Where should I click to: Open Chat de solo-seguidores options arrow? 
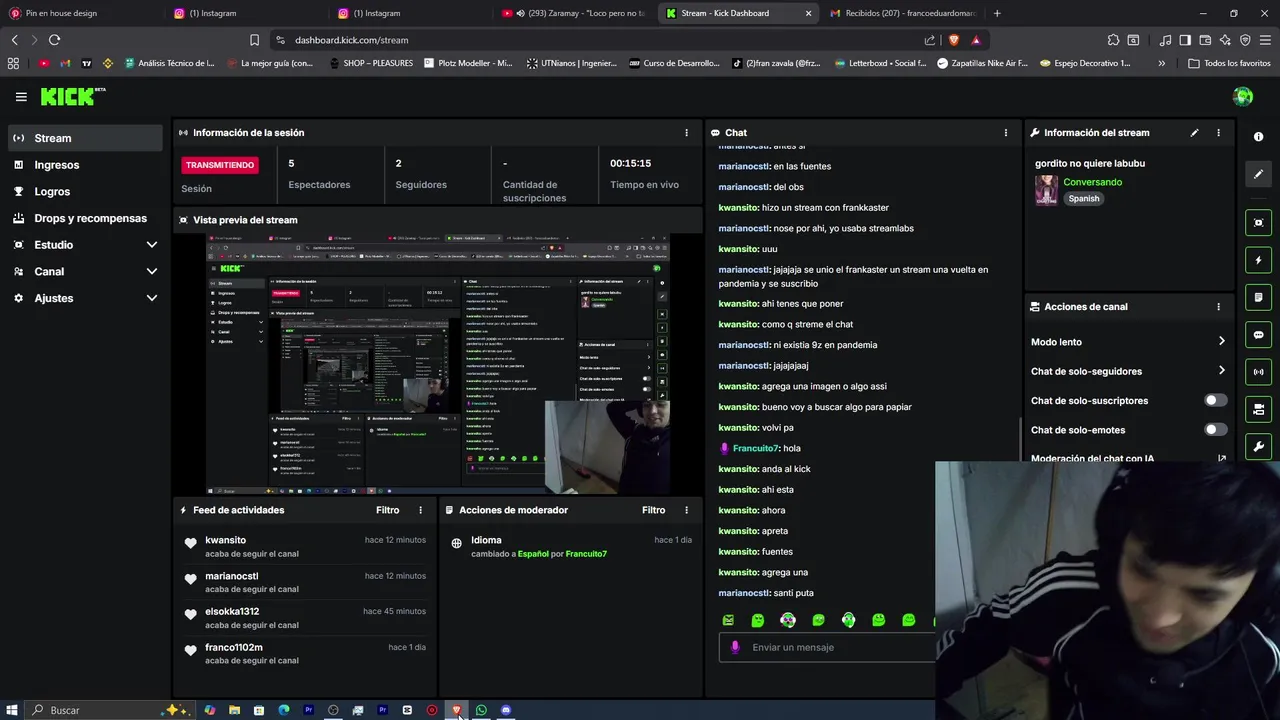[1221, 371]
